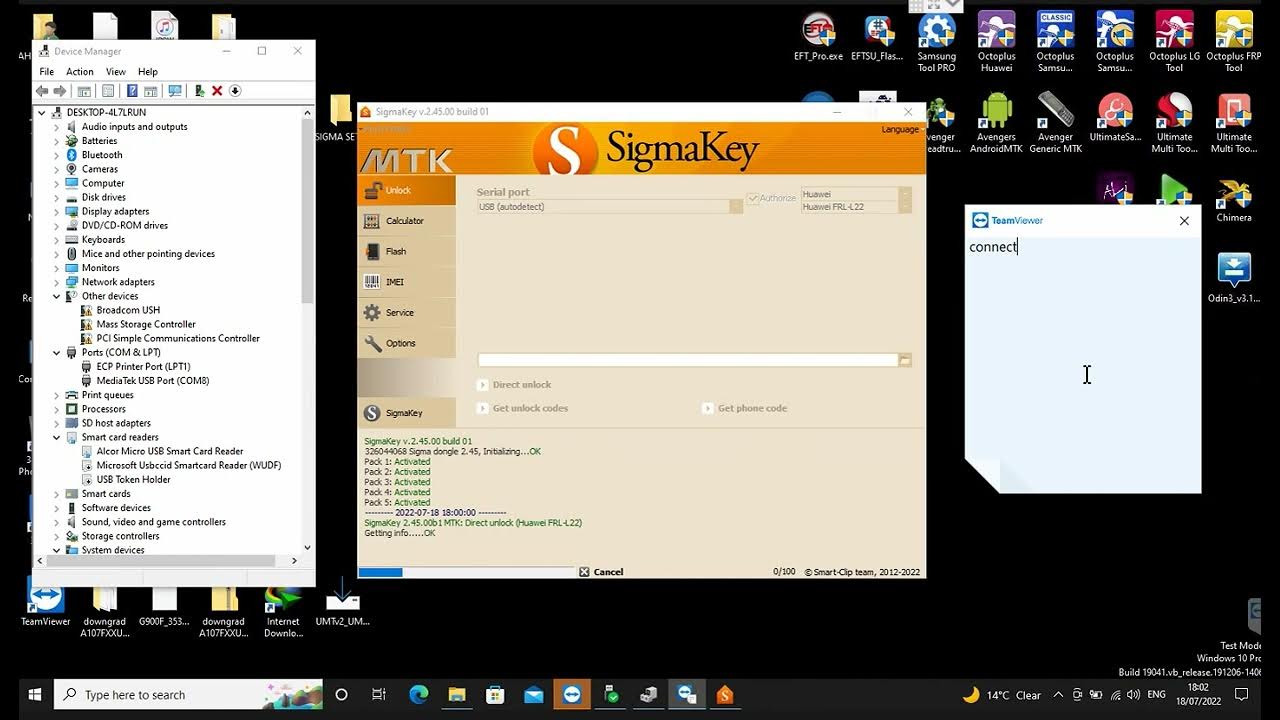Viewport: 1280px width, 720px height.
Task: Open the notification center in system tray
Action: (1242, 694)
